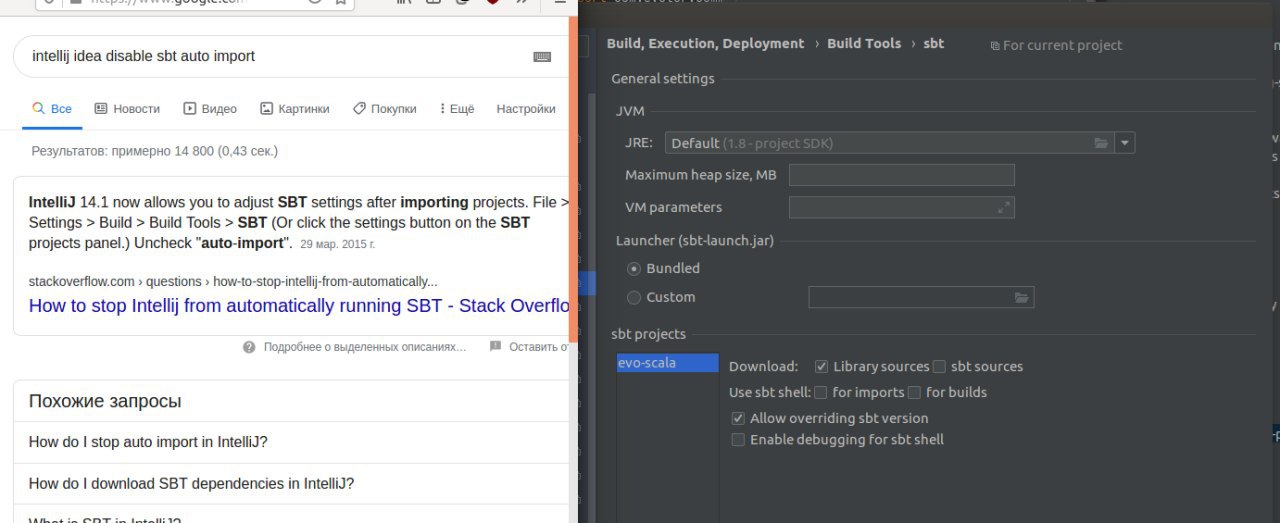
Task: Click the For current project copy icon
Action: [x=995, y=46]
